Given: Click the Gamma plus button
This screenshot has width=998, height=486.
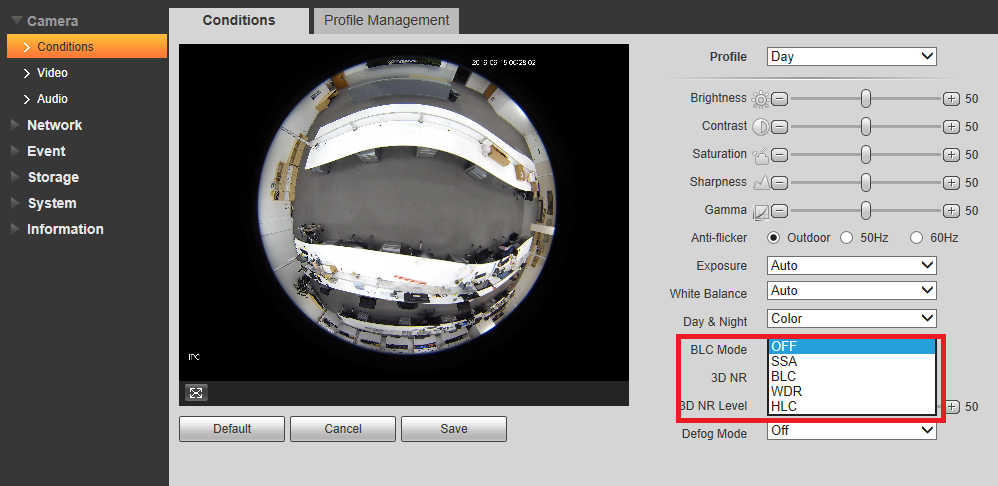Looking at the screenshot, I should tap(951, 211).
